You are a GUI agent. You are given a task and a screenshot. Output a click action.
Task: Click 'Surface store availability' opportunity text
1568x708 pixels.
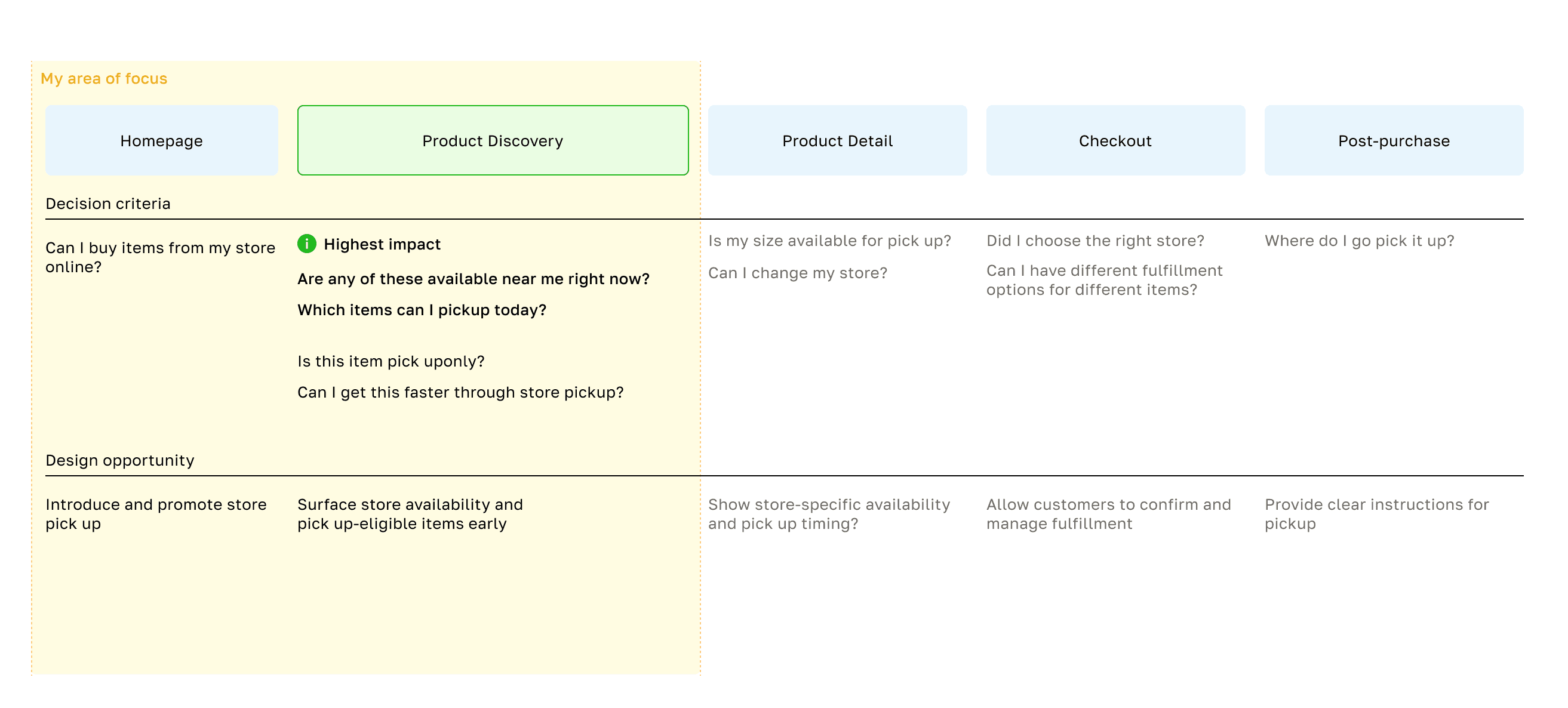[x=410, y=514]
